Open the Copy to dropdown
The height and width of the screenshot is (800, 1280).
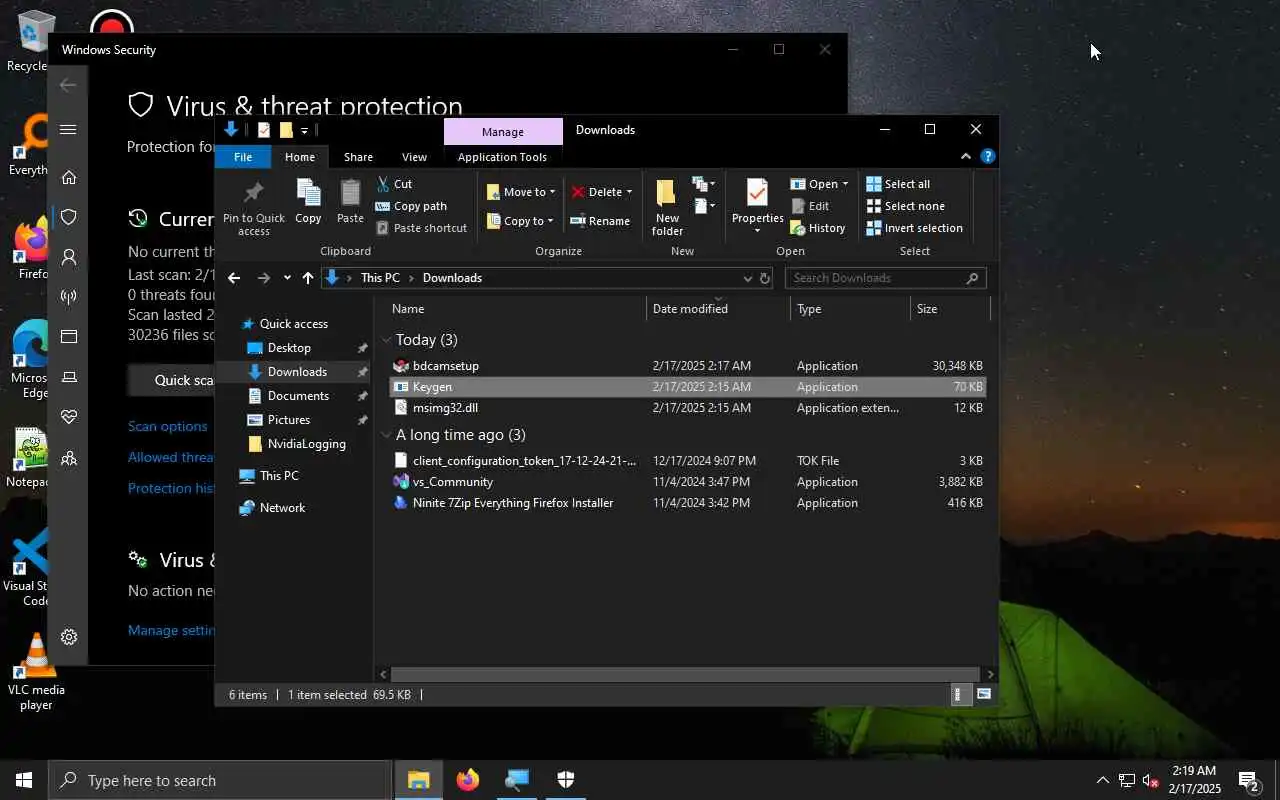(x=520, y=221)
